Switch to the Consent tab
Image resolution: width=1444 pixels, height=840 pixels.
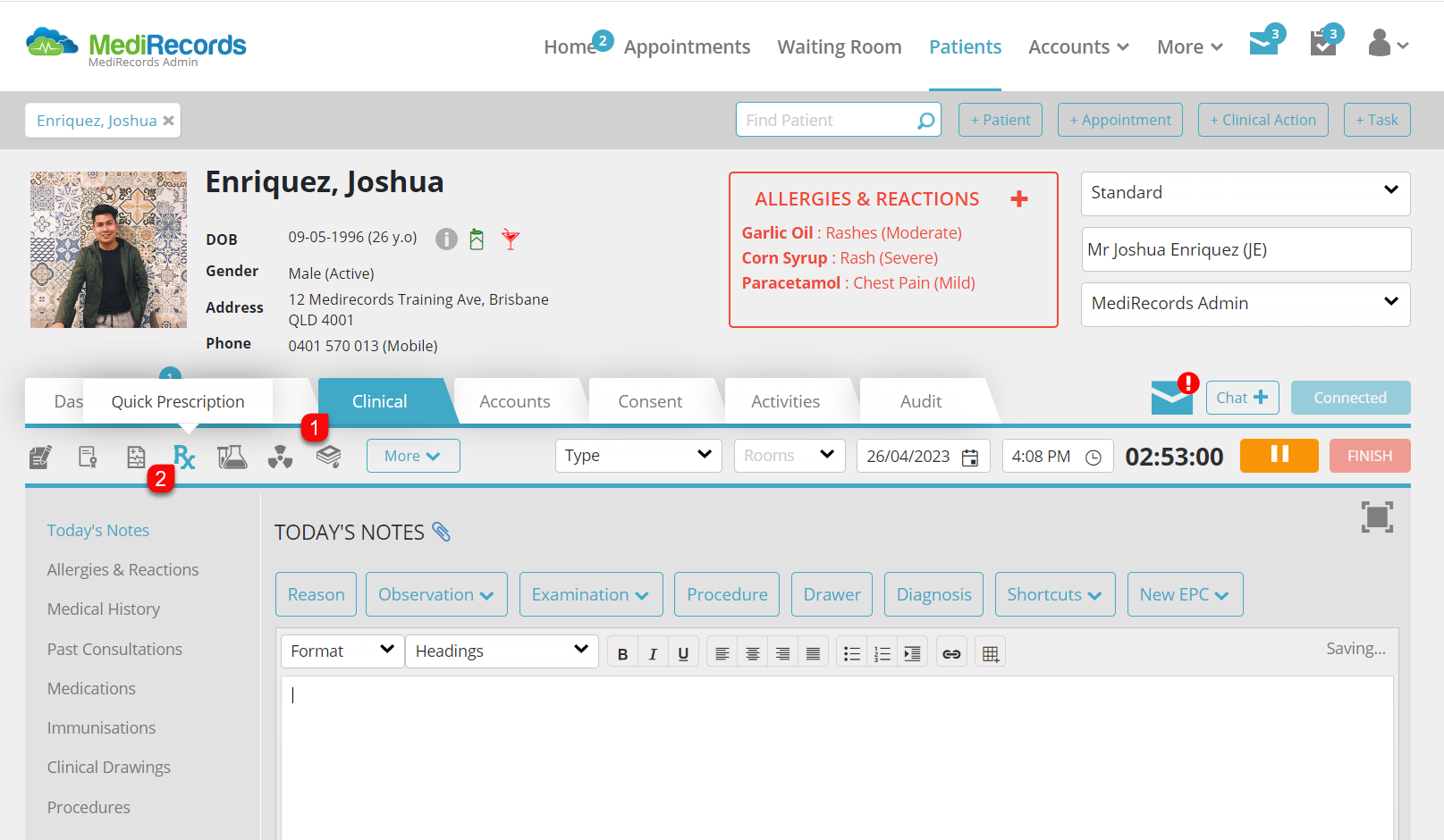(650, 402)
